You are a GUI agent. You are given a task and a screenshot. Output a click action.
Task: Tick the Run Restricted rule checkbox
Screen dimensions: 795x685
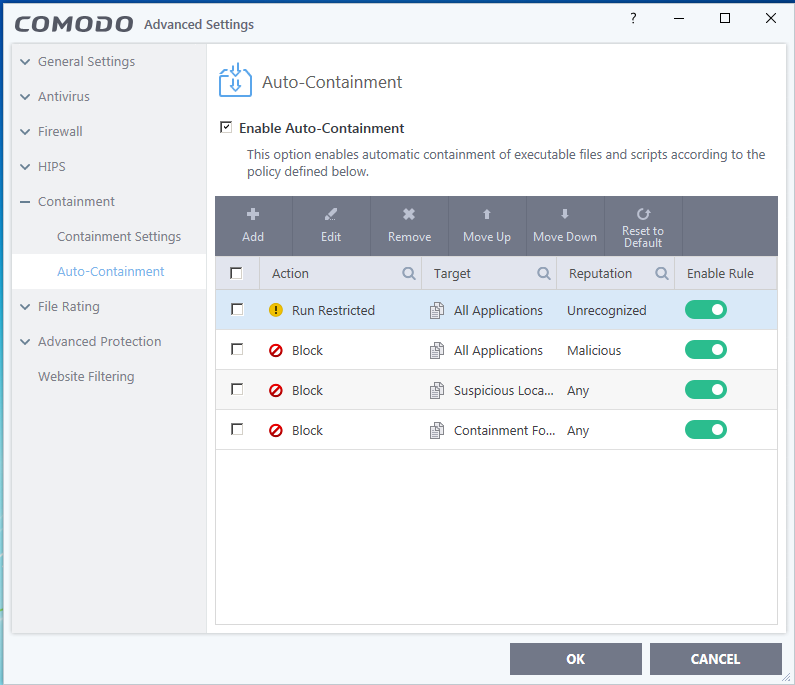coord(237,310)
